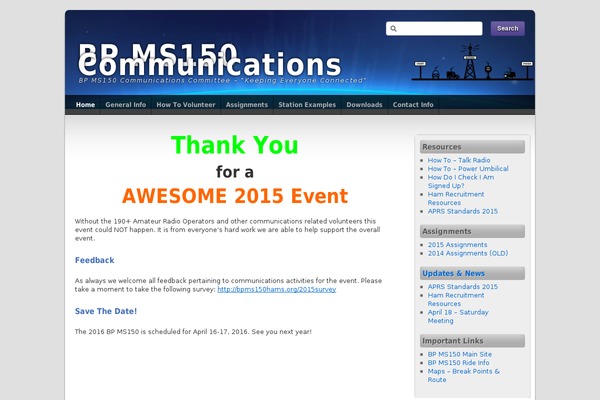Open the Downloads menu item

(x=364, y=104)
